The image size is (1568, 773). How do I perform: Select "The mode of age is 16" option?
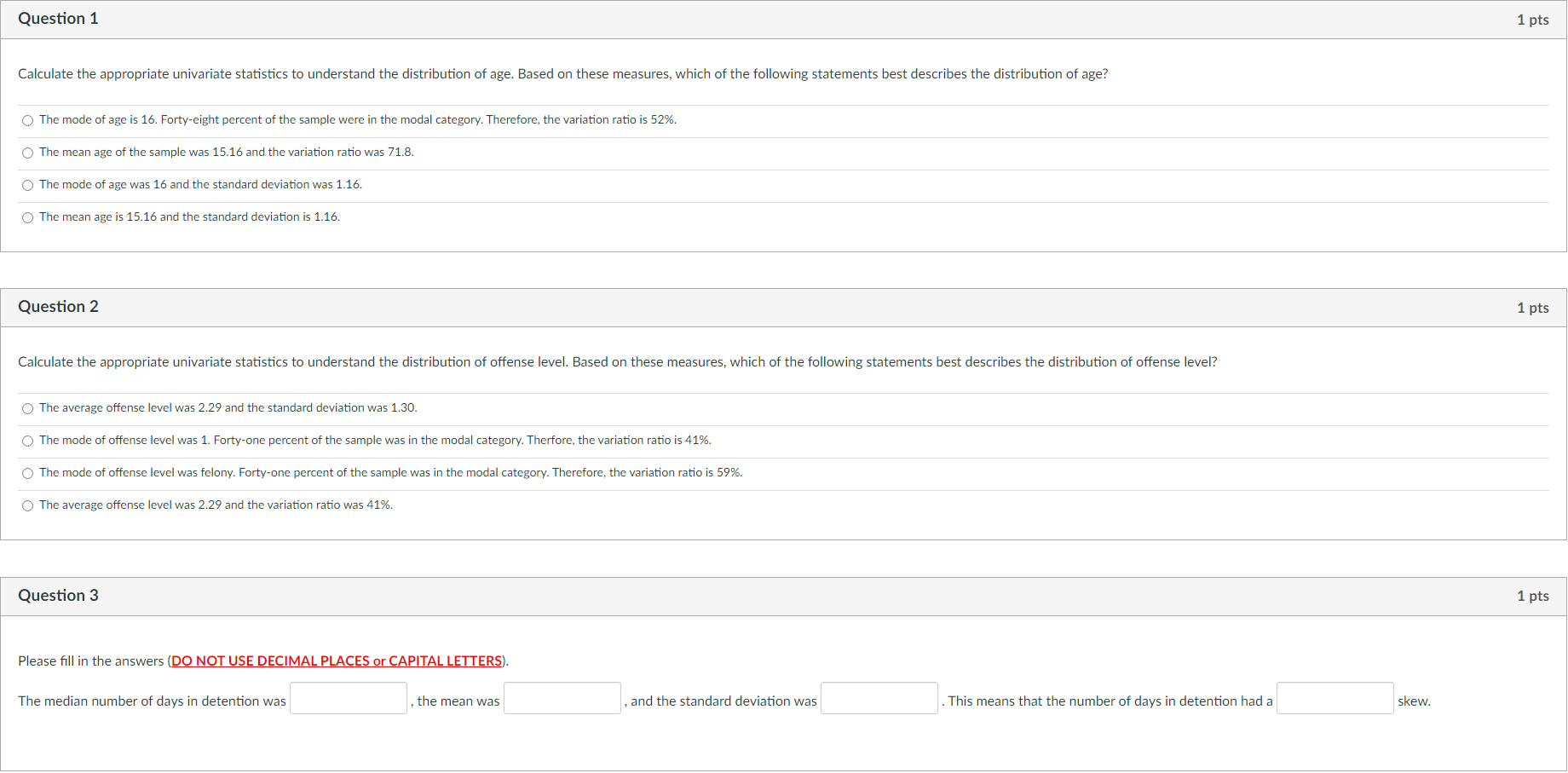[x=27, y=120]
